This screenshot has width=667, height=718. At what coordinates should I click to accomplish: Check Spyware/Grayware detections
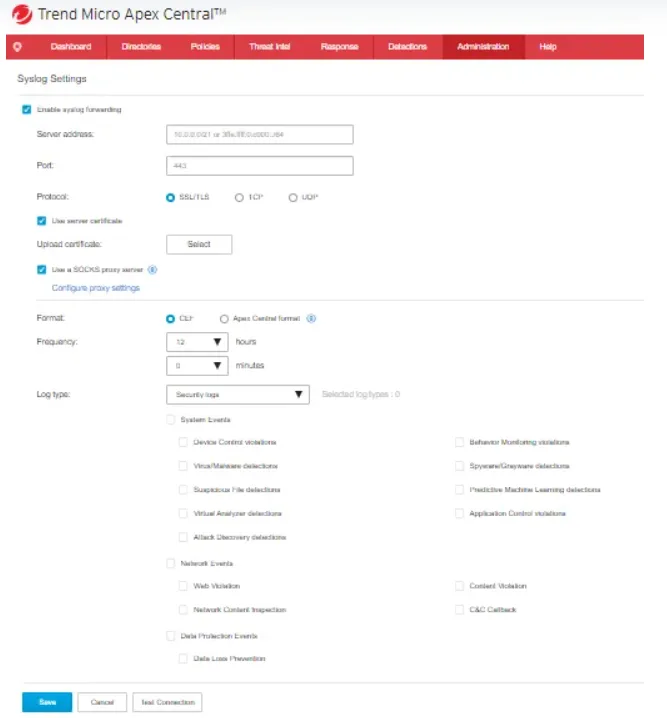459,466
